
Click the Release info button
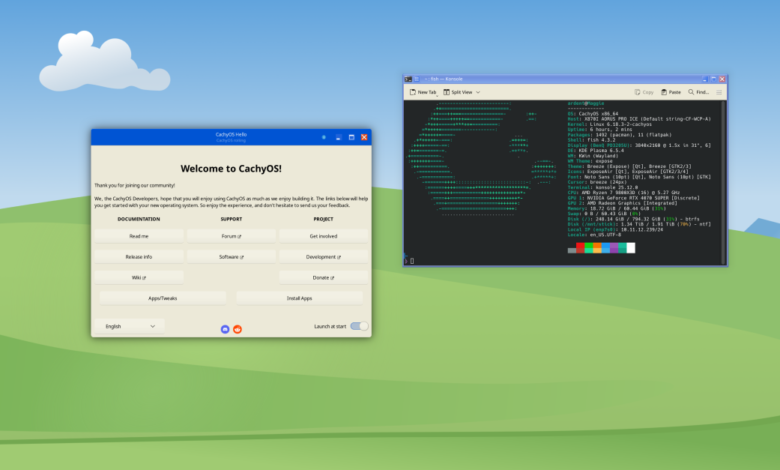pos(139,257)
